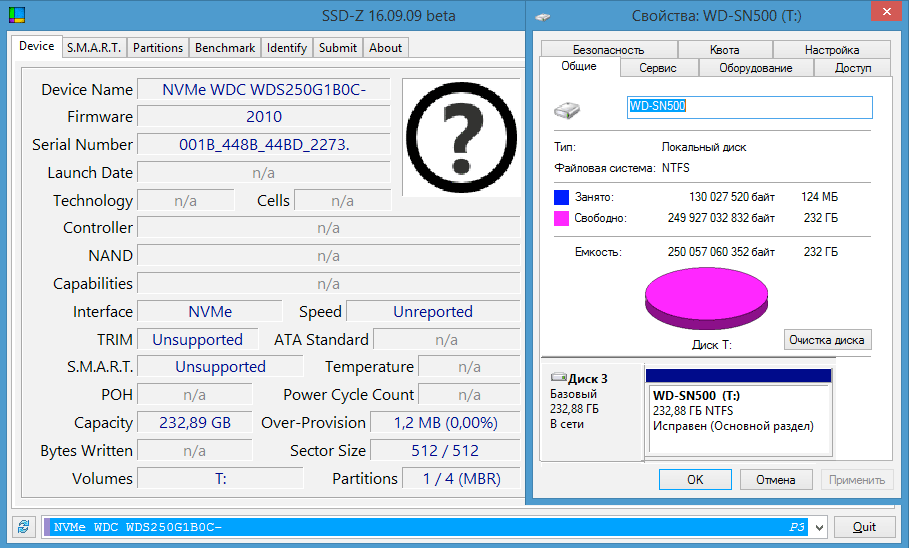Click the SSD-Z application icon in title bar

[x=15, y=16]
